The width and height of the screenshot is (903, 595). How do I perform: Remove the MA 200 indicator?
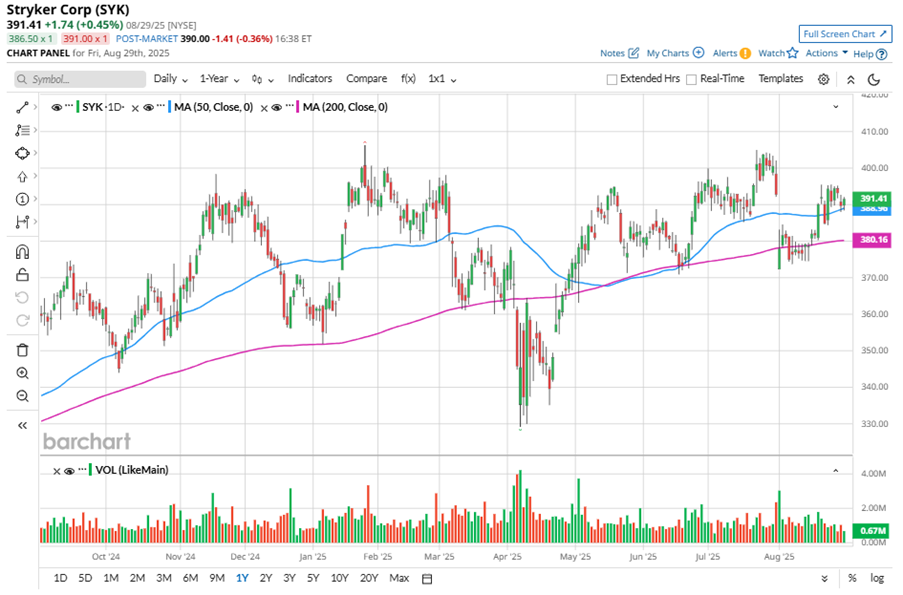[263, 108]
